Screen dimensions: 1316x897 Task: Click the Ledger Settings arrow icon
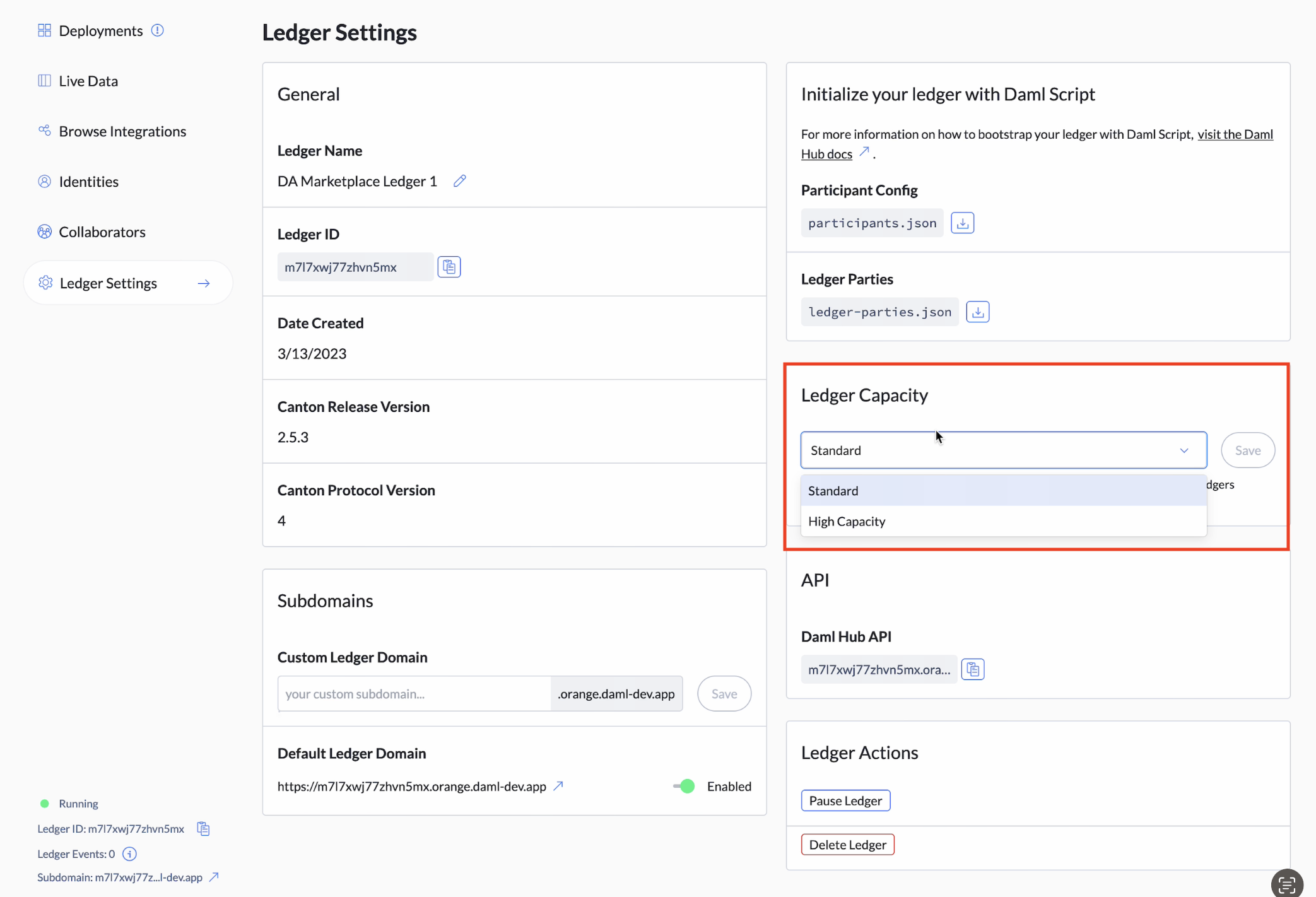(x=204, y=283)
